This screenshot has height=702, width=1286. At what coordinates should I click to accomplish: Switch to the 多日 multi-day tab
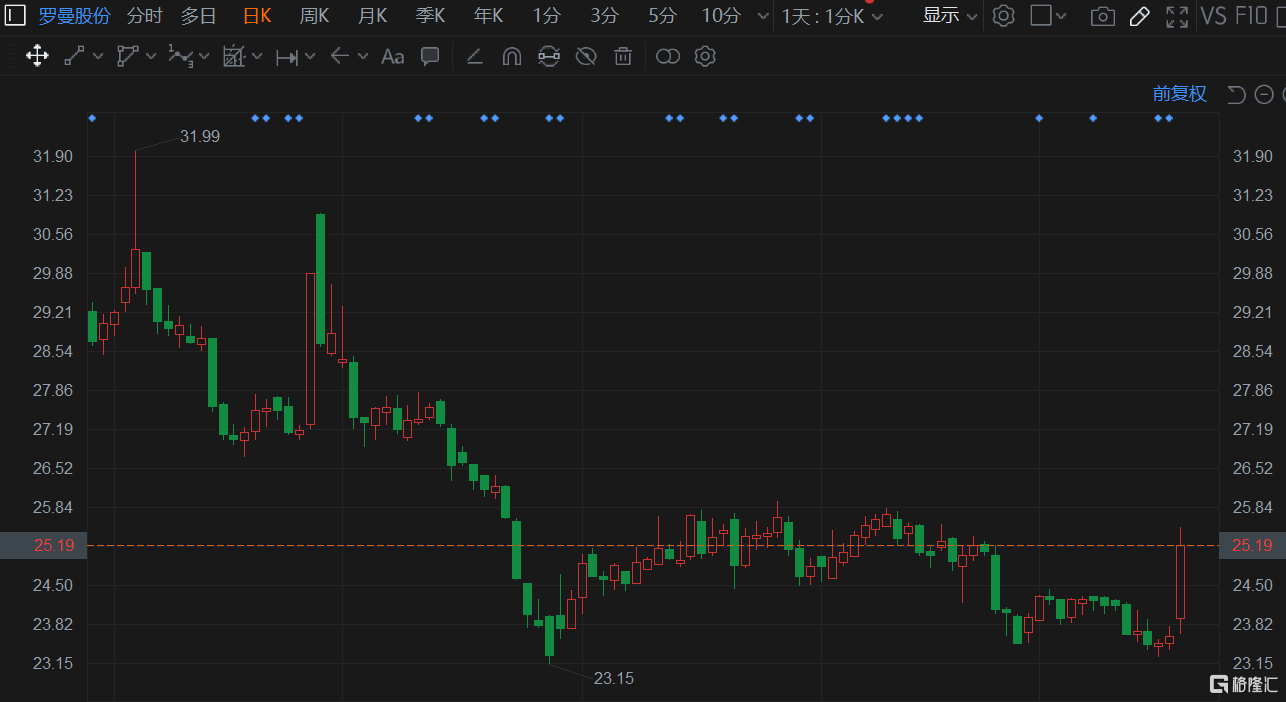[198, 15]
